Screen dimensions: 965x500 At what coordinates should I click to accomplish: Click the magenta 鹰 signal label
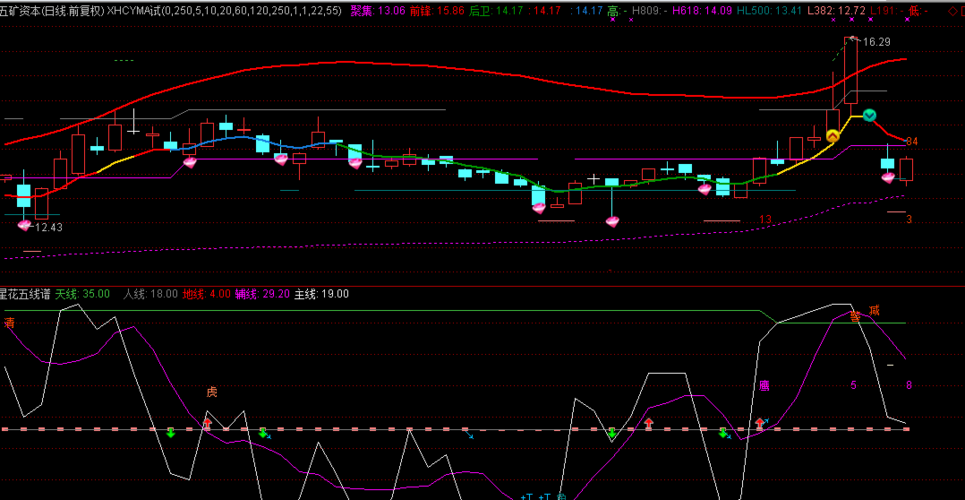764,386
